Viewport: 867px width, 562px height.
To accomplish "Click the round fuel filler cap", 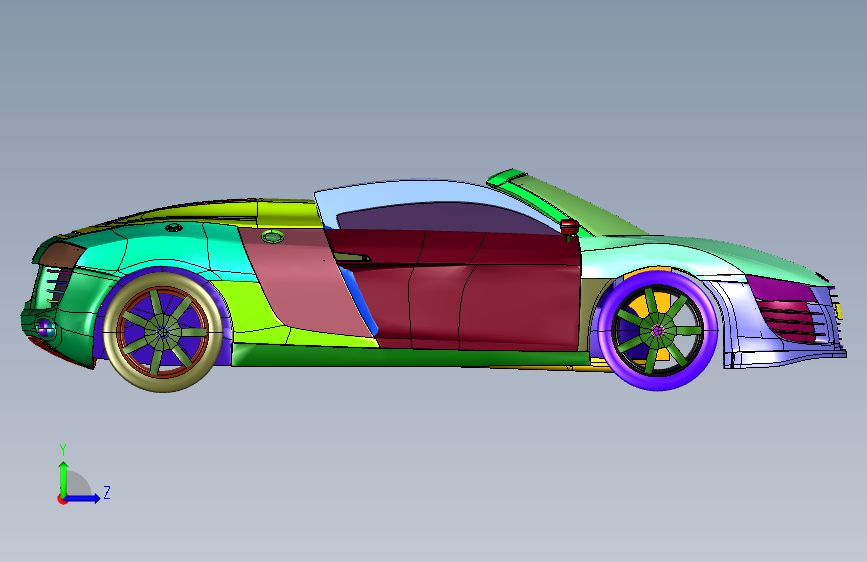I will coord(272,237).
